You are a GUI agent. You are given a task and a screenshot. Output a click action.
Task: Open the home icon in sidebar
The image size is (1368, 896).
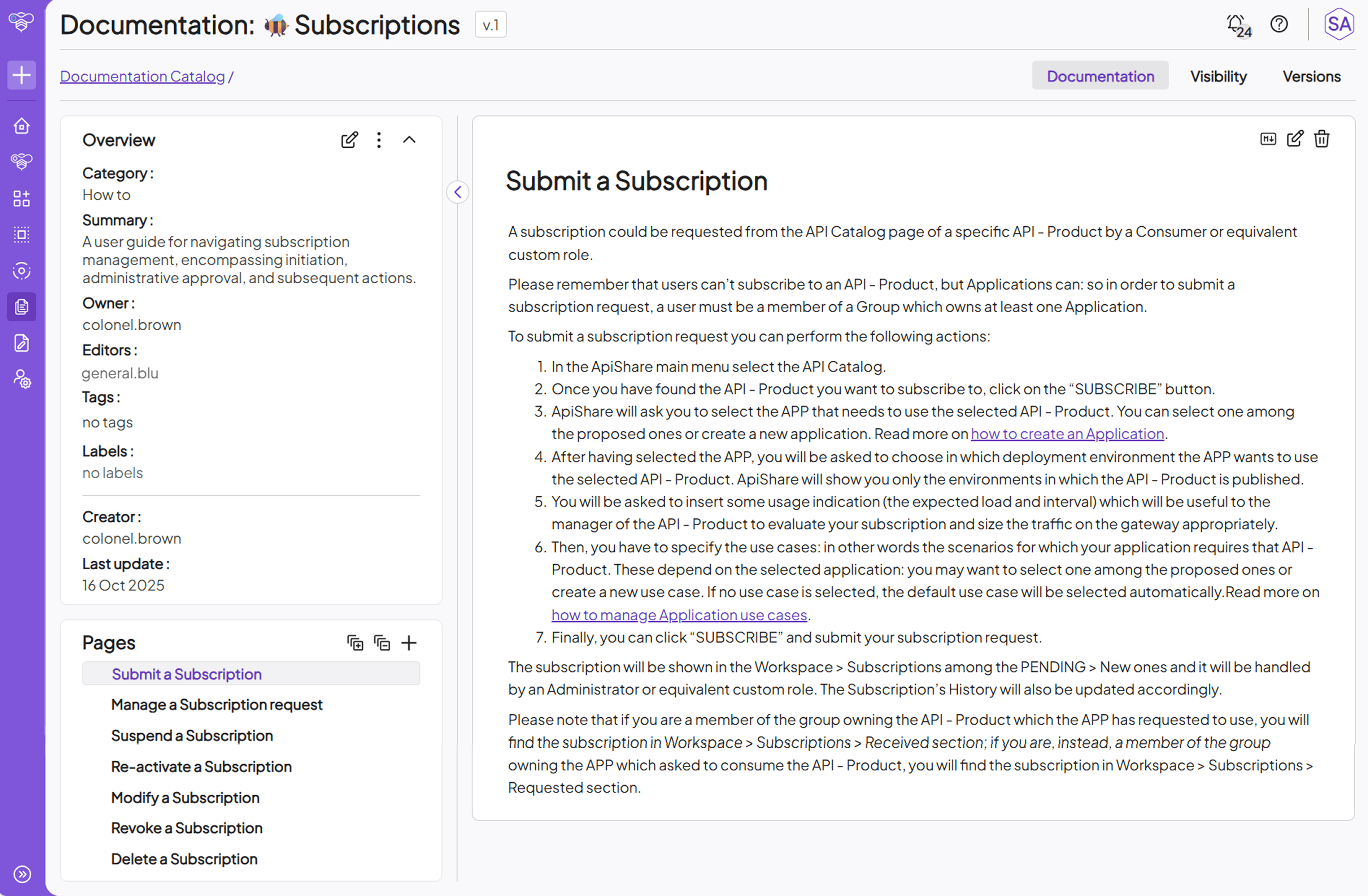[22, 126]
